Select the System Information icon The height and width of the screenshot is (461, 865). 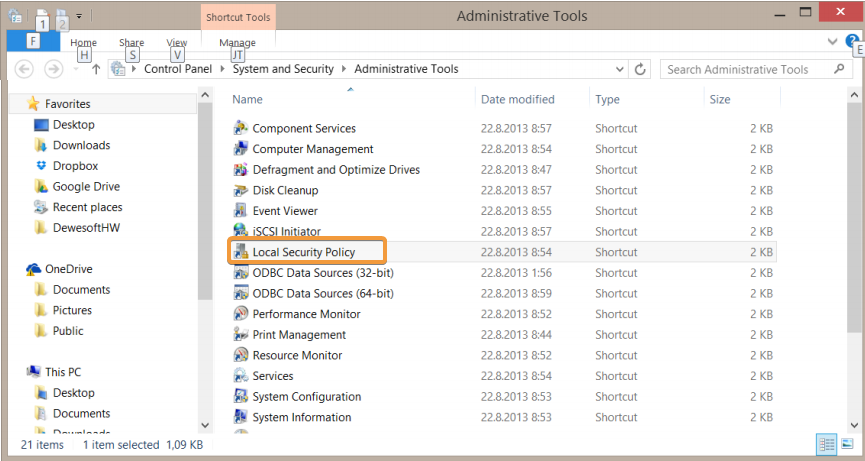click(241, 417)
